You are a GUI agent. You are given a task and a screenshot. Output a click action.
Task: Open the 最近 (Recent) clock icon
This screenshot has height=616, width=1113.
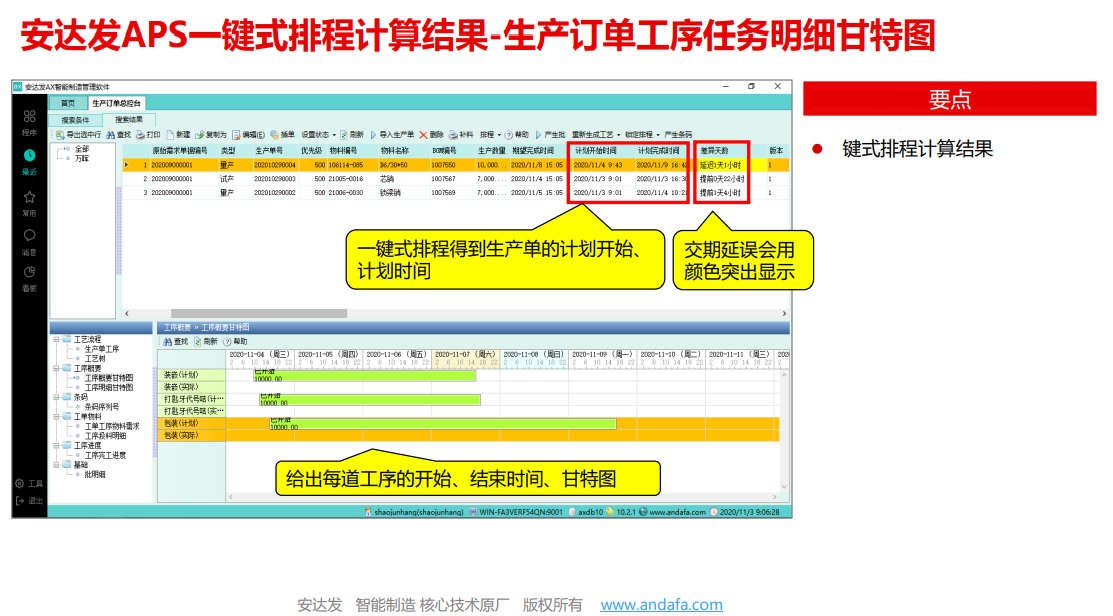coord(29,155)
